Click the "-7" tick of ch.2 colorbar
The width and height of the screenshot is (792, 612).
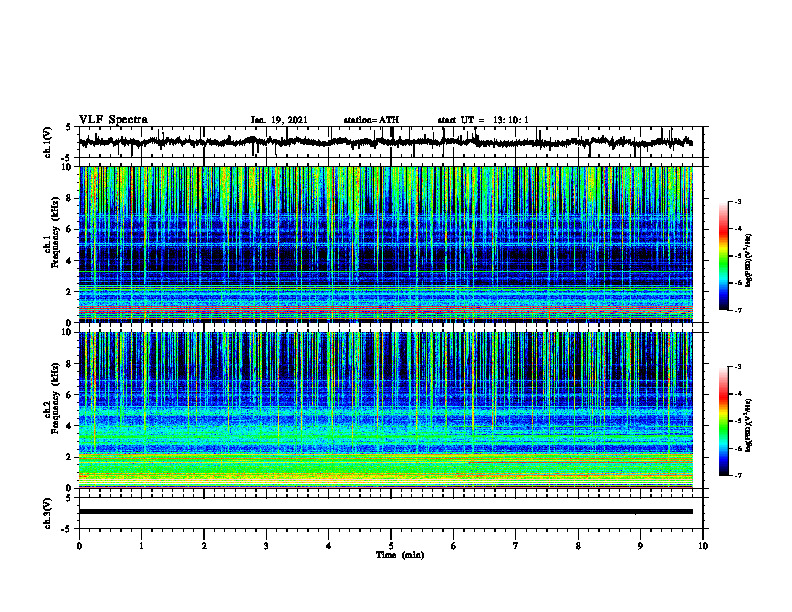737,475
